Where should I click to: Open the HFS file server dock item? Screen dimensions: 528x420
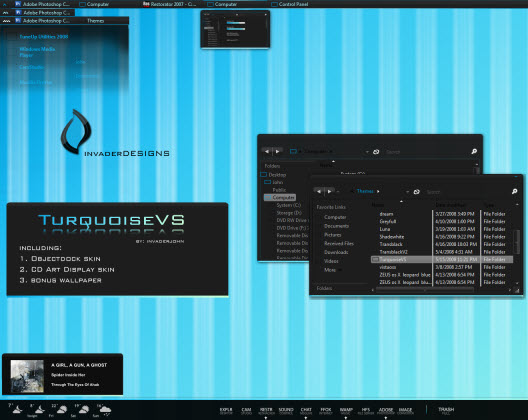(x=366, y=411)
